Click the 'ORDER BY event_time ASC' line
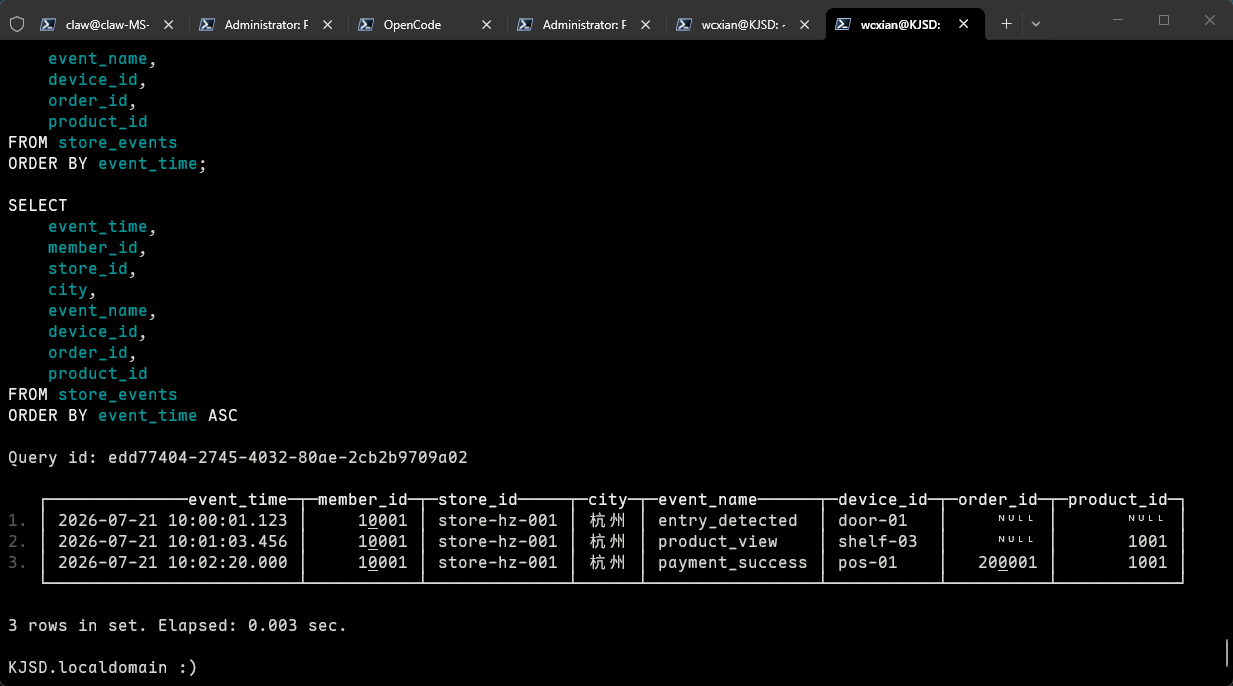 tap(123, 415)
